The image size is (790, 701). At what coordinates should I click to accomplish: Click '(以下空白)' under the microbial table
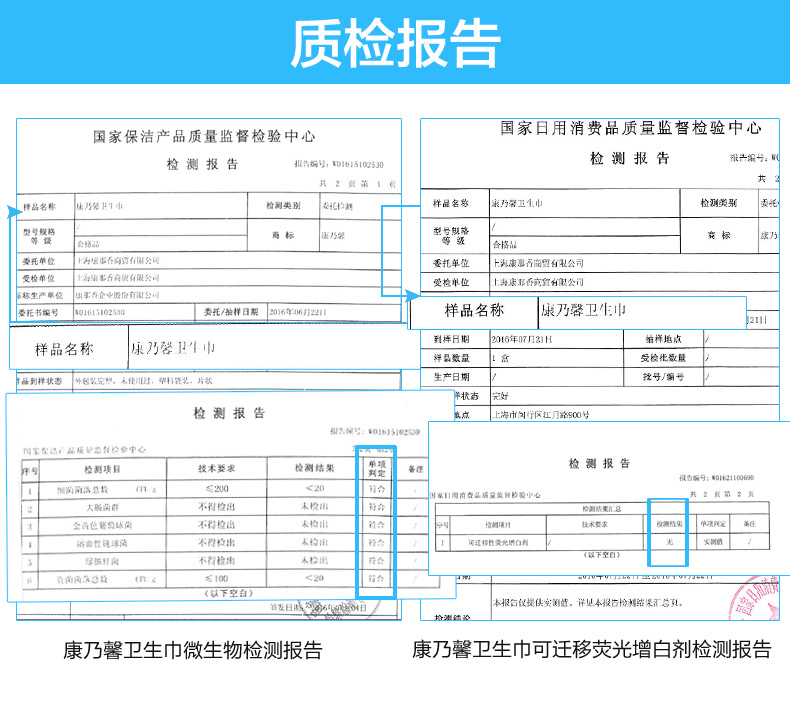point(228,594)
